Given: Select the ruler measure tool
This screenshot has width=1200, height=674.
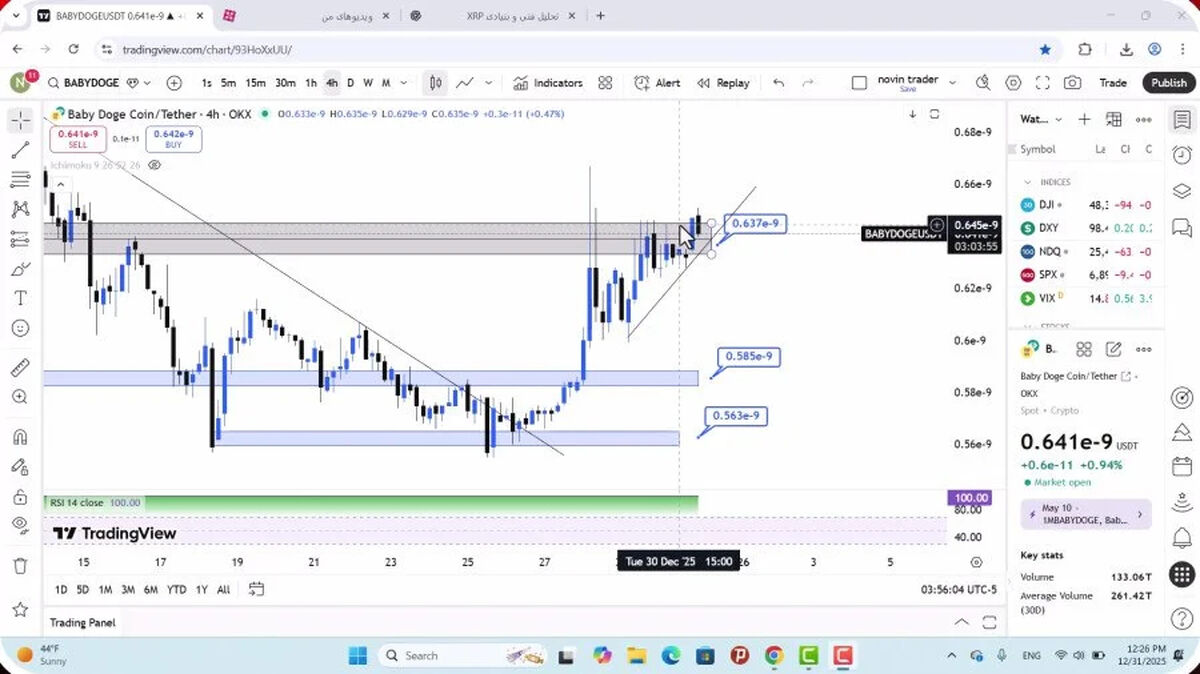Looking at the screenshot, I should pyautogui.click(x=20, y=368).
